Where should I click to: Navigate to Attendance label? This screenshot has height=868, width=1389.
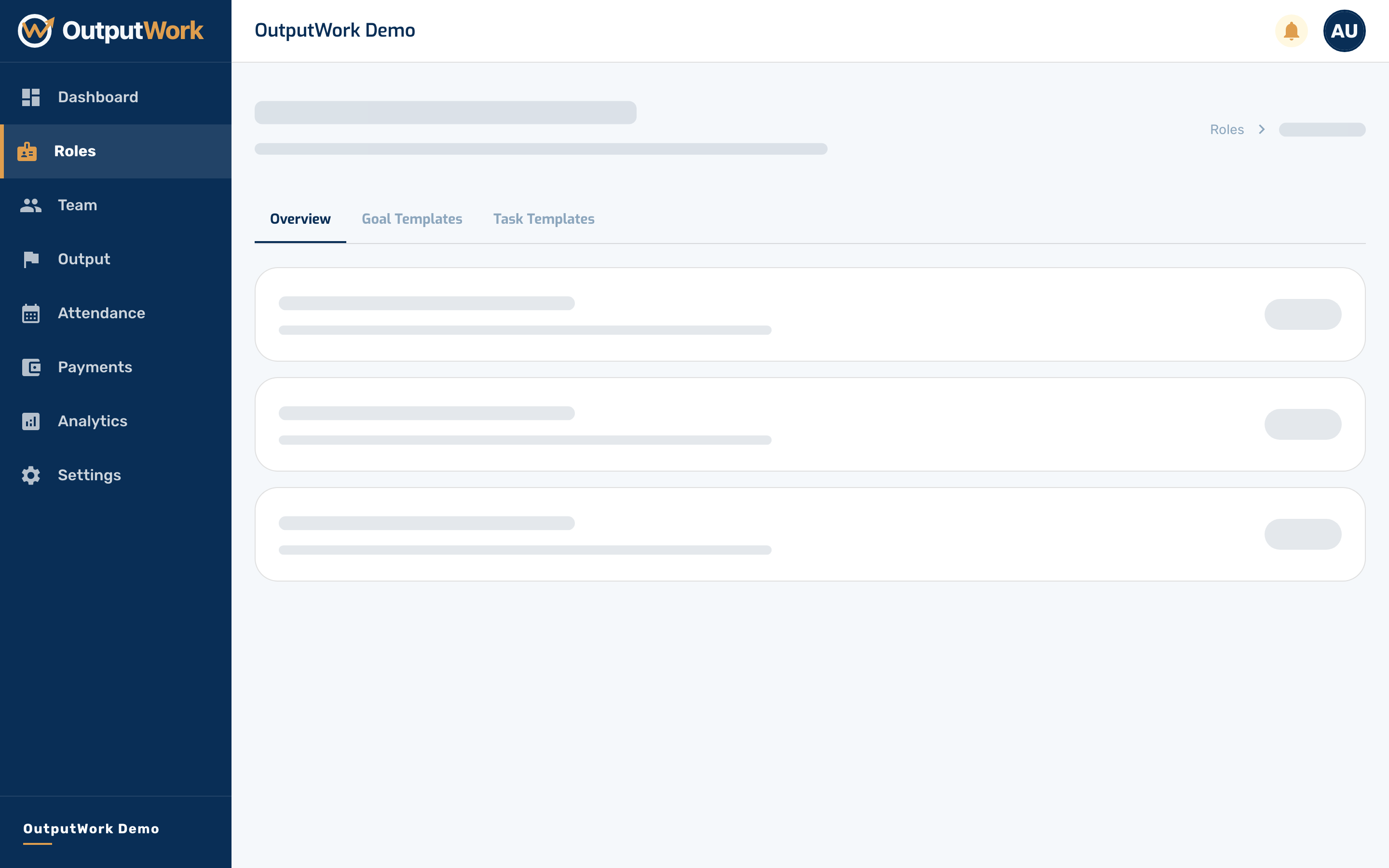click(102, 313)
